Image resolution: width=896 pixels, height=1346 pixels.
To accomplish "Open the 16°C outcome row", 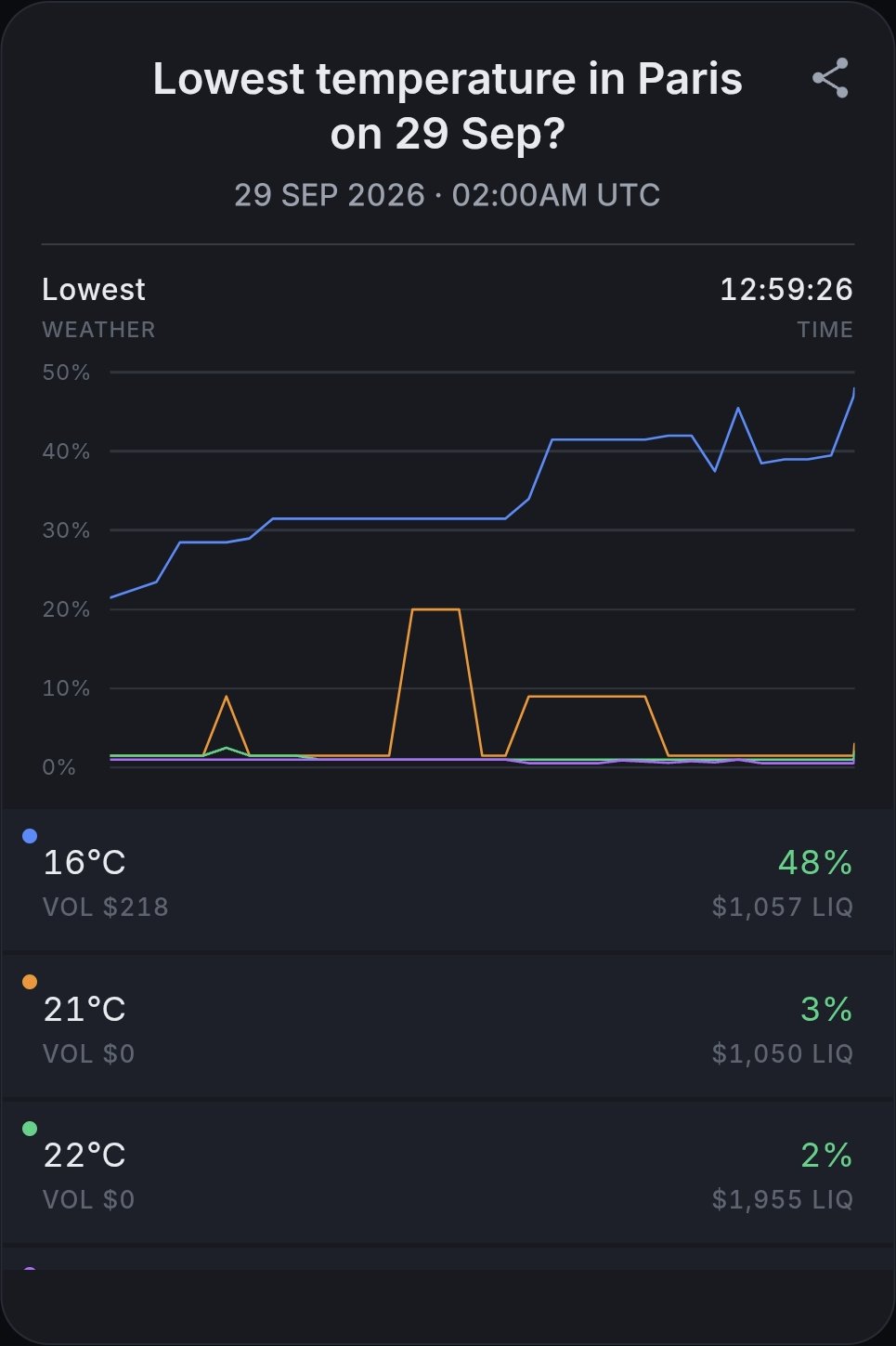I will 448,880.
